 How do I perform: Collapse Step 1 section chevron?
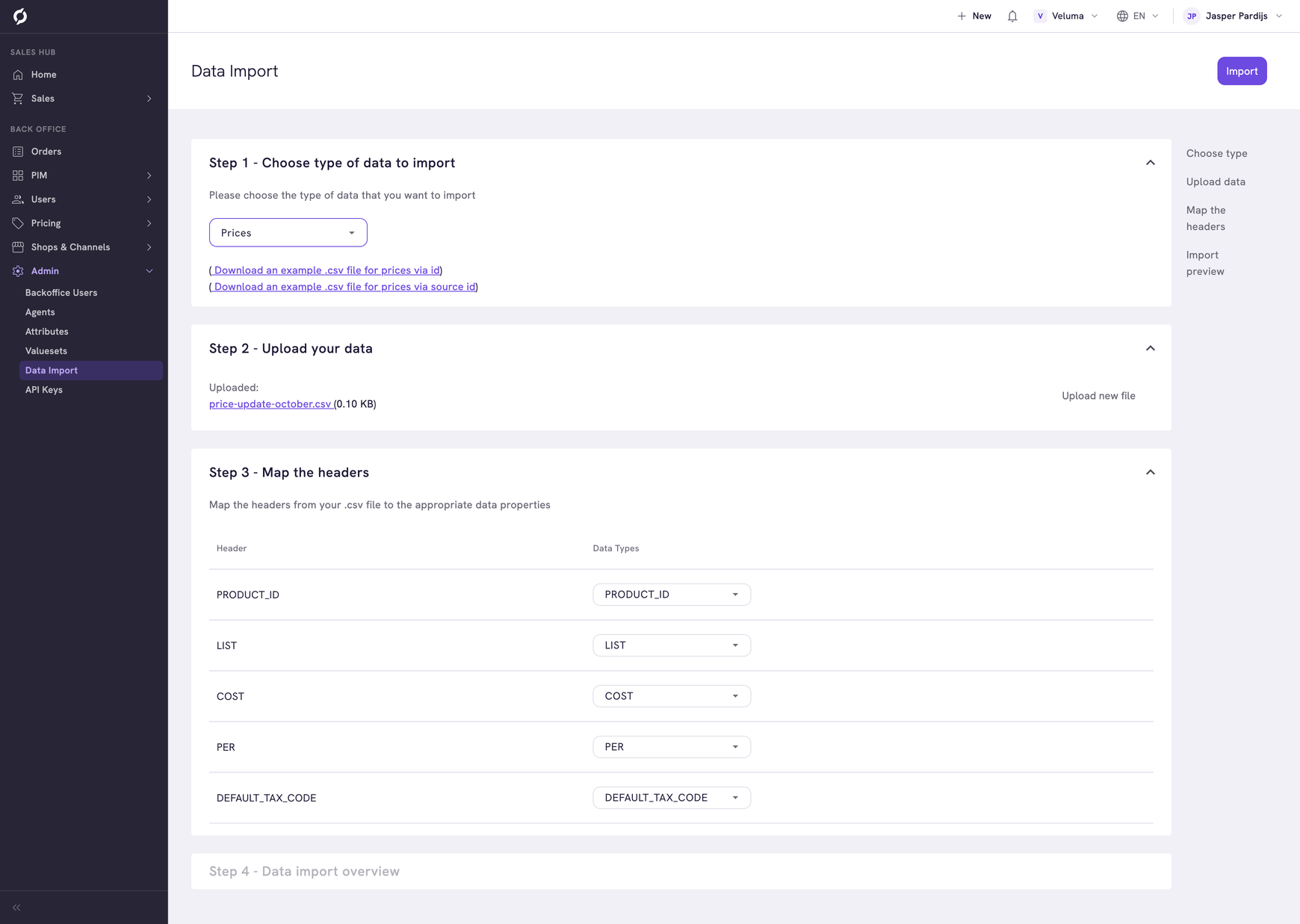pos(1151,163)
